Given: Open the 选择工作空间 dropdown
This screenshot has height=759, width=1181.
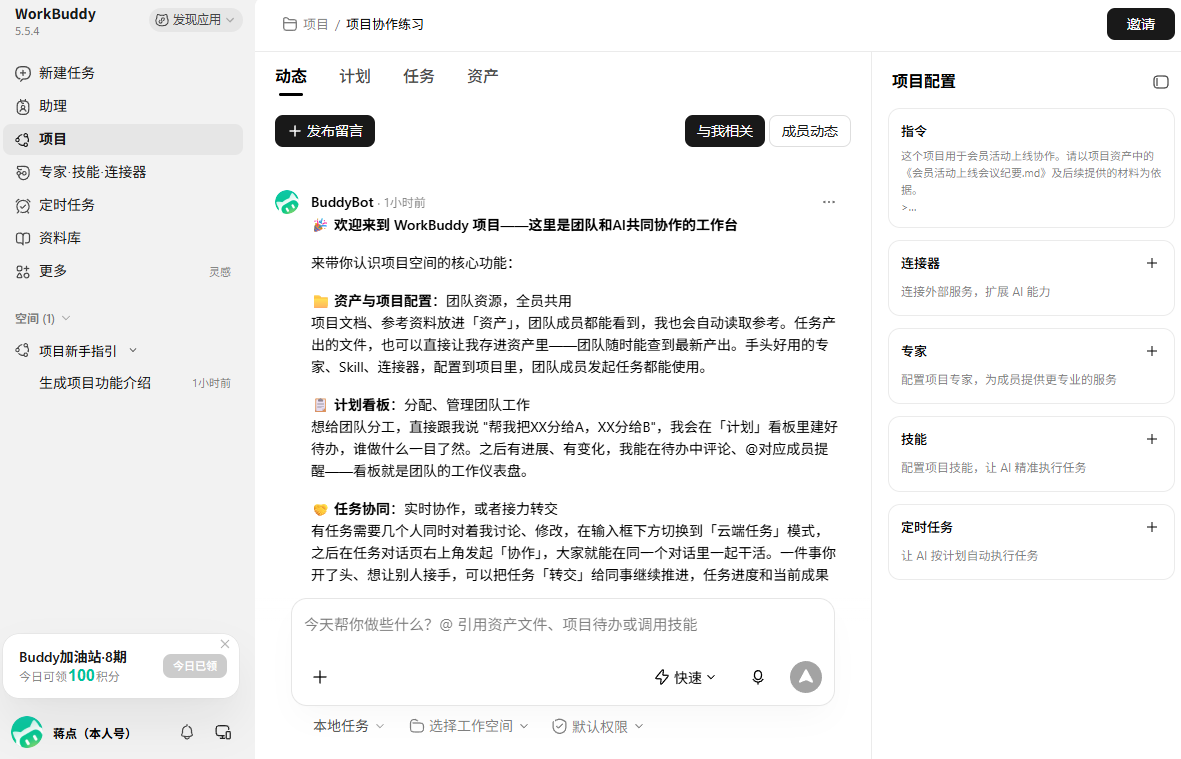Looking at the screenshot, I should (x=468, y=726).
